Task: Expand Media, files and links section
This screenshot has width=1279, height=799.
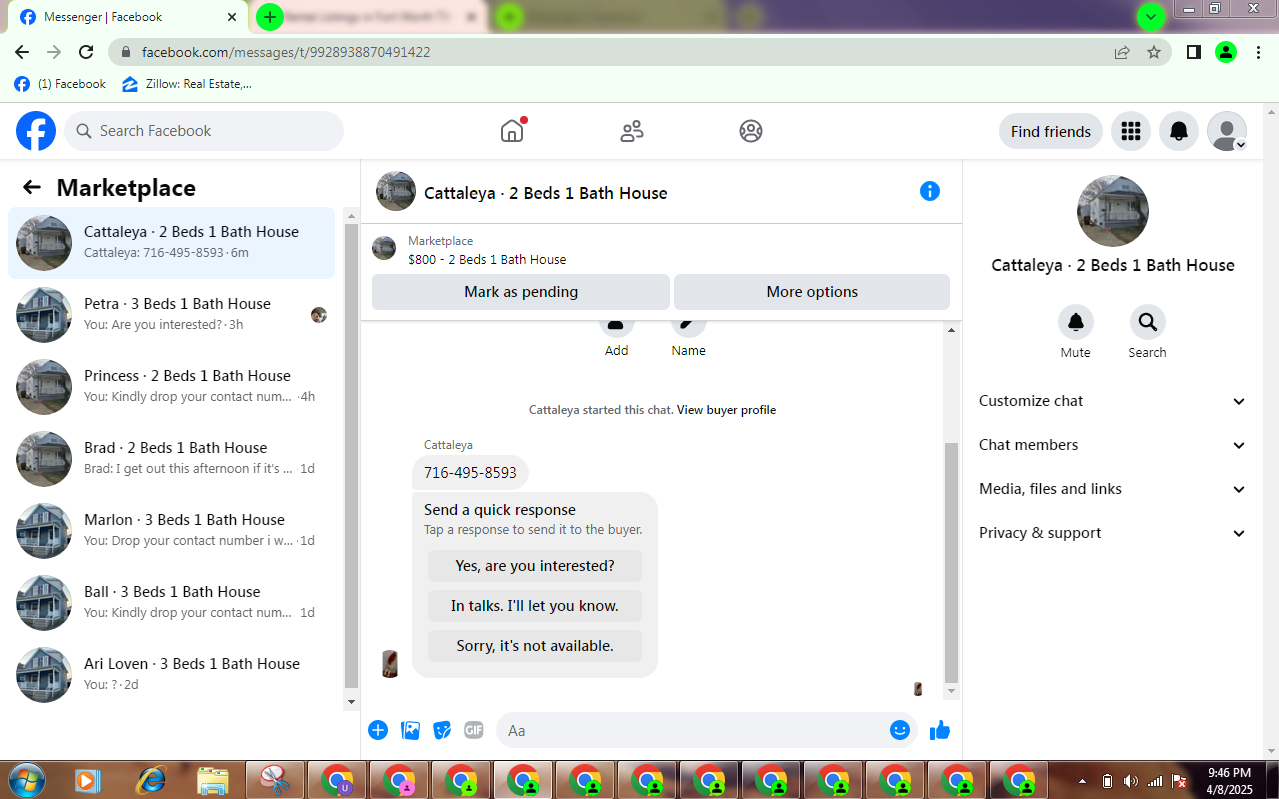Action: pyautogui.click(x=1112, y=489)
